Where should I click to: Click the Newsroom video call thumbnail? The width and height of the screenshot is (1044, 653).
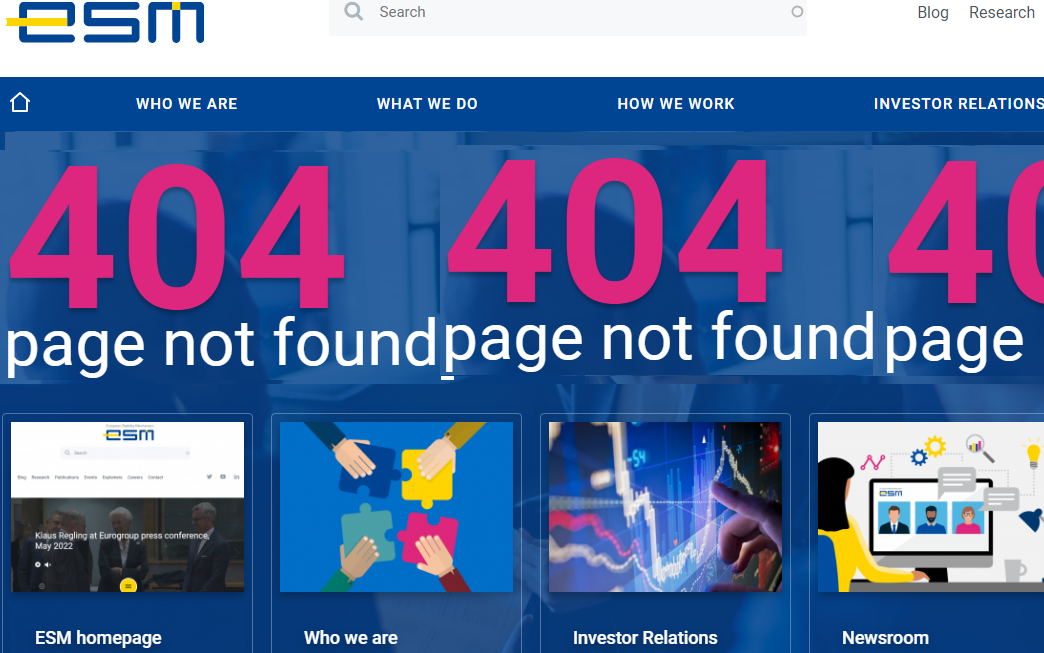coord(931,507)
